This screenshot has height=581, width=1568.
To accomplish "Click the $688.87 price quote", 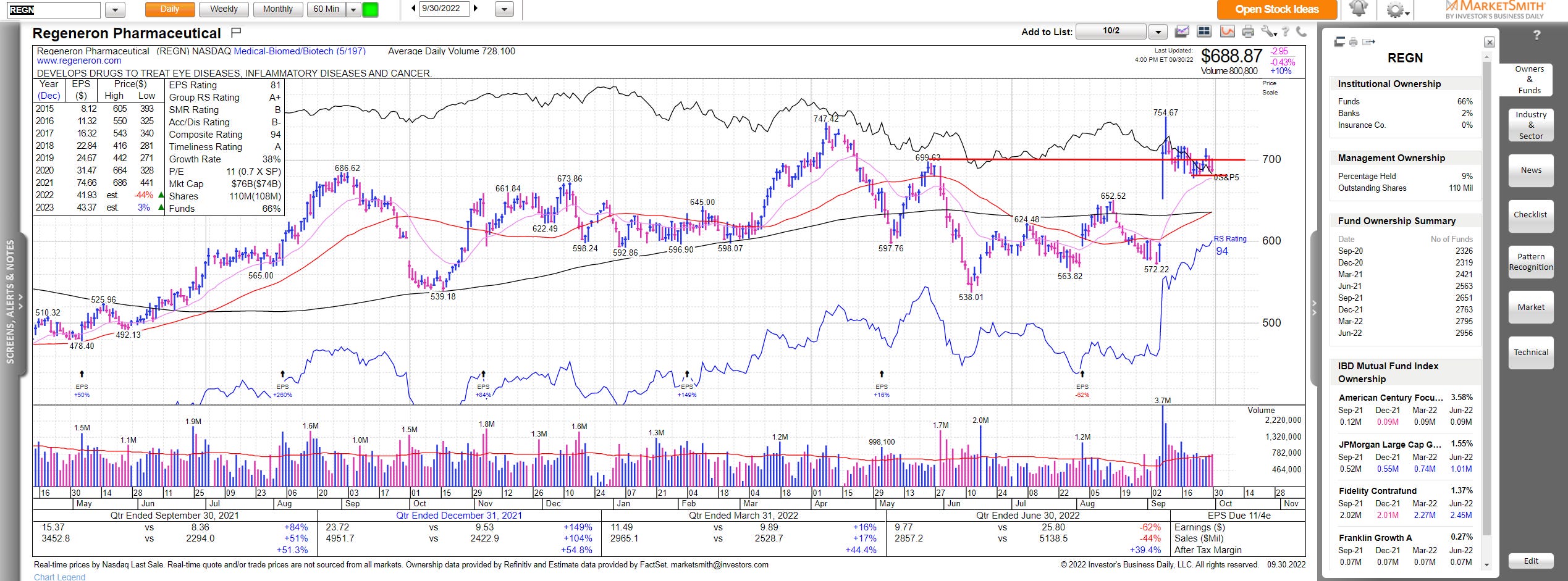I will click(1231, 56).
